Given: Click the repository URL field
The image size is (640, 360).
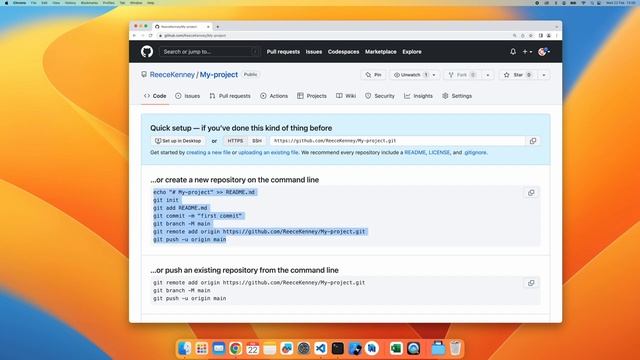Looking at the screenshot, I should 397,141.
